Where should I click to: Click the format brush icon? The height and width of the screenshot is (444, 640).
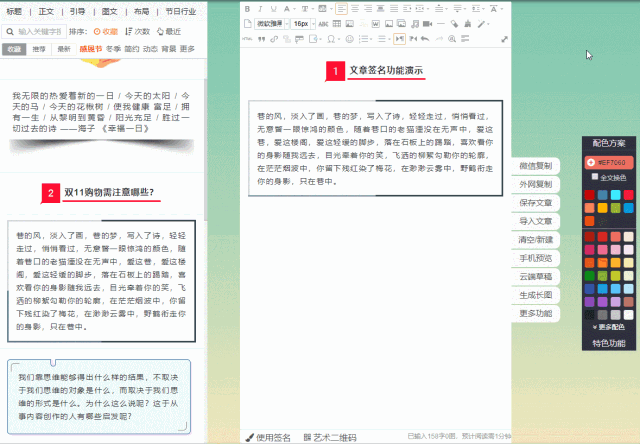pos(468,24)
